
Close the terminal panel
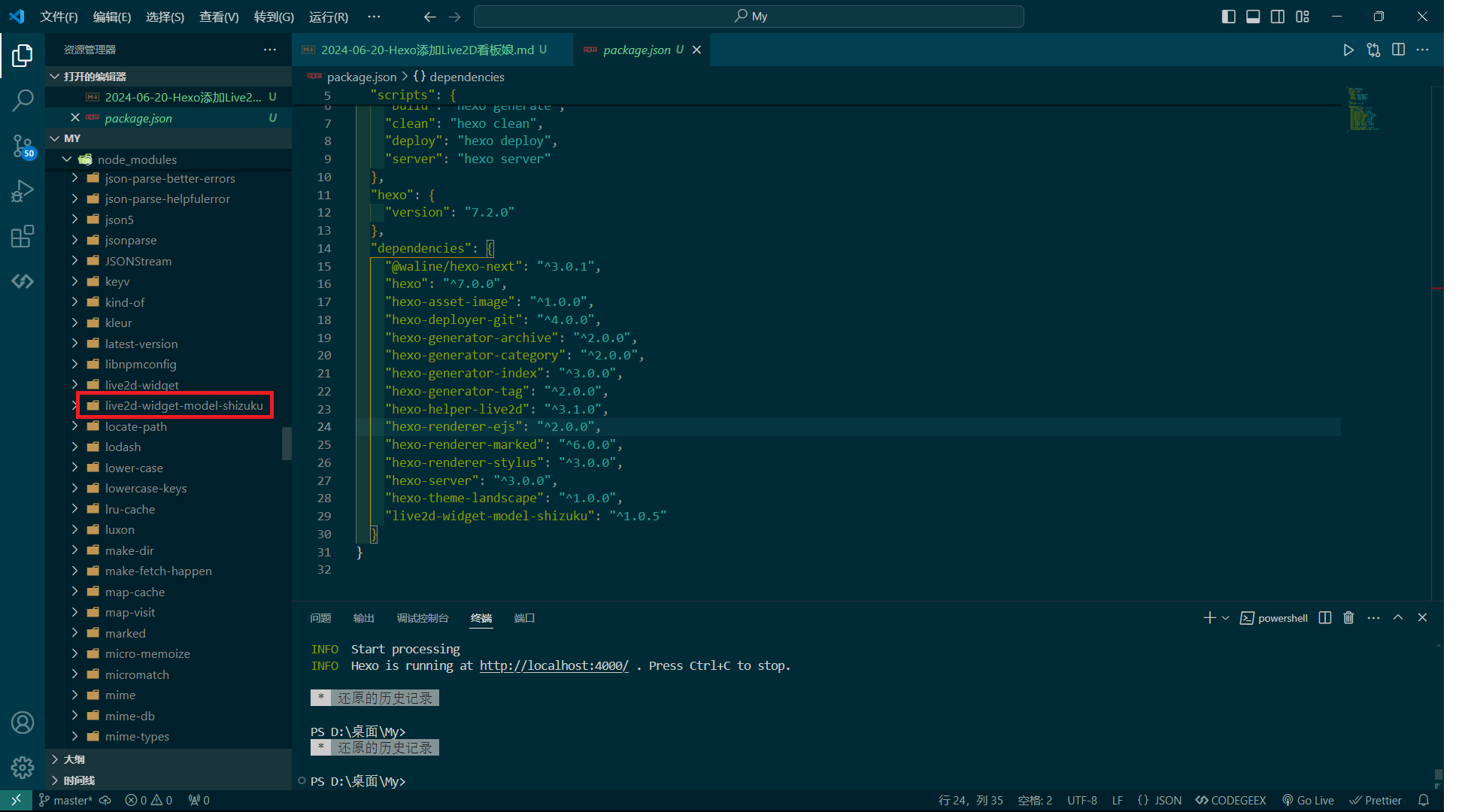[x=1422, y=617]
